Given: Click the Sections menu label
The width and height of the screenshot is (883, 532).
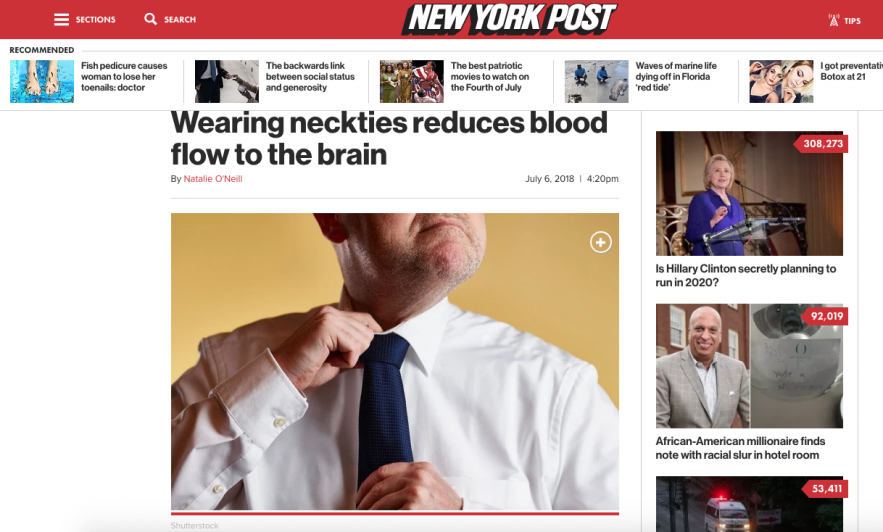Looking at the screenshot, I should [96, 20].
